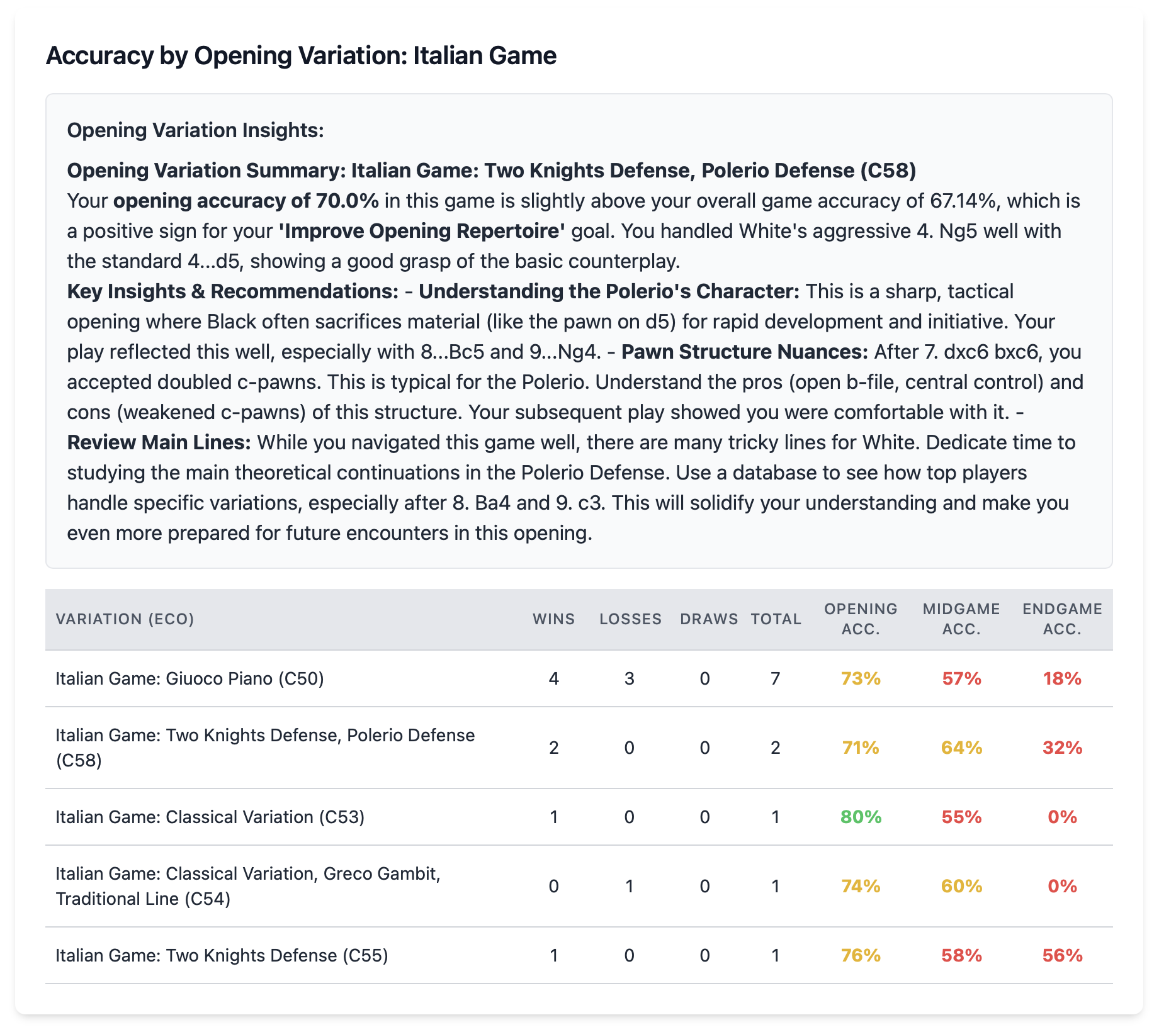Click the Opening Variation Summary bold line
Image resolution: width=1176 pixels, height=1032 pixels.
[491, 171]
